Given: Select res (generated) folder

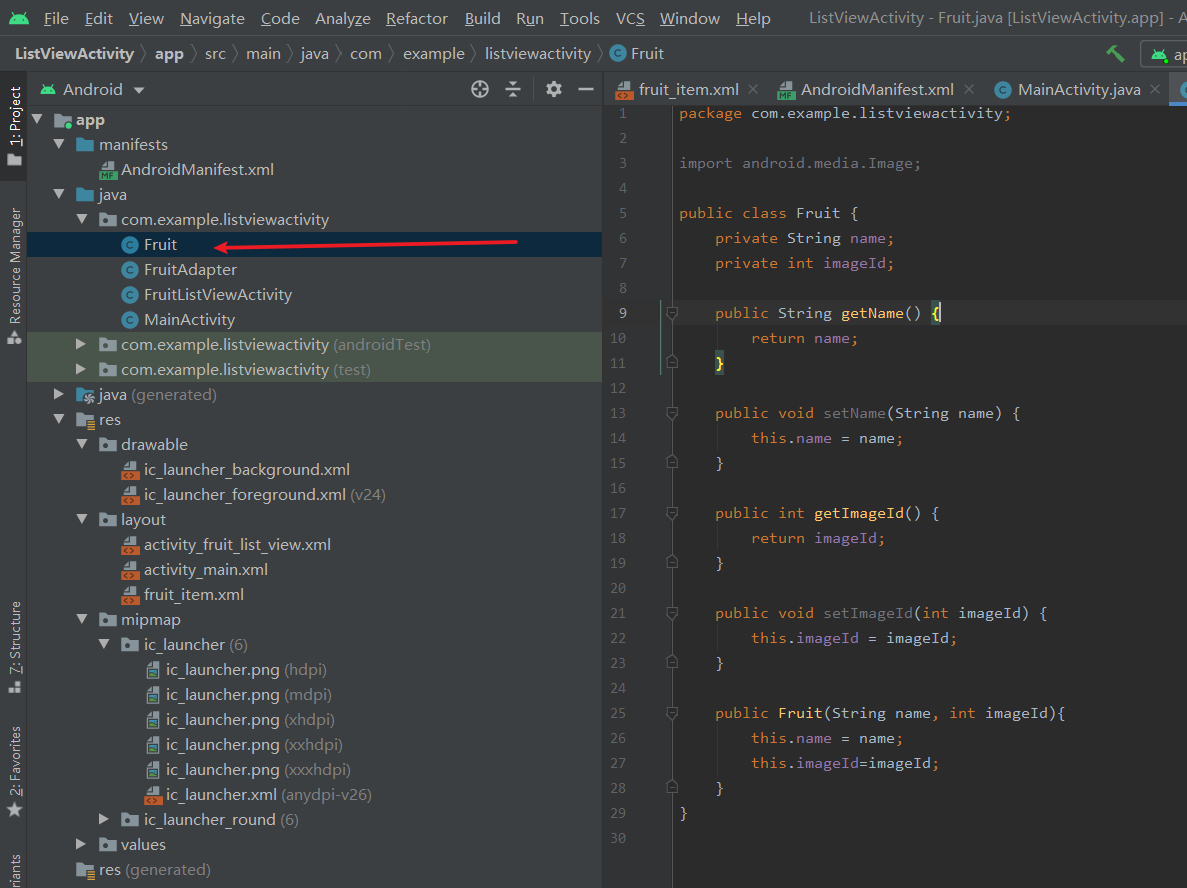Looking at the screenshot, I should pos(154,869).
